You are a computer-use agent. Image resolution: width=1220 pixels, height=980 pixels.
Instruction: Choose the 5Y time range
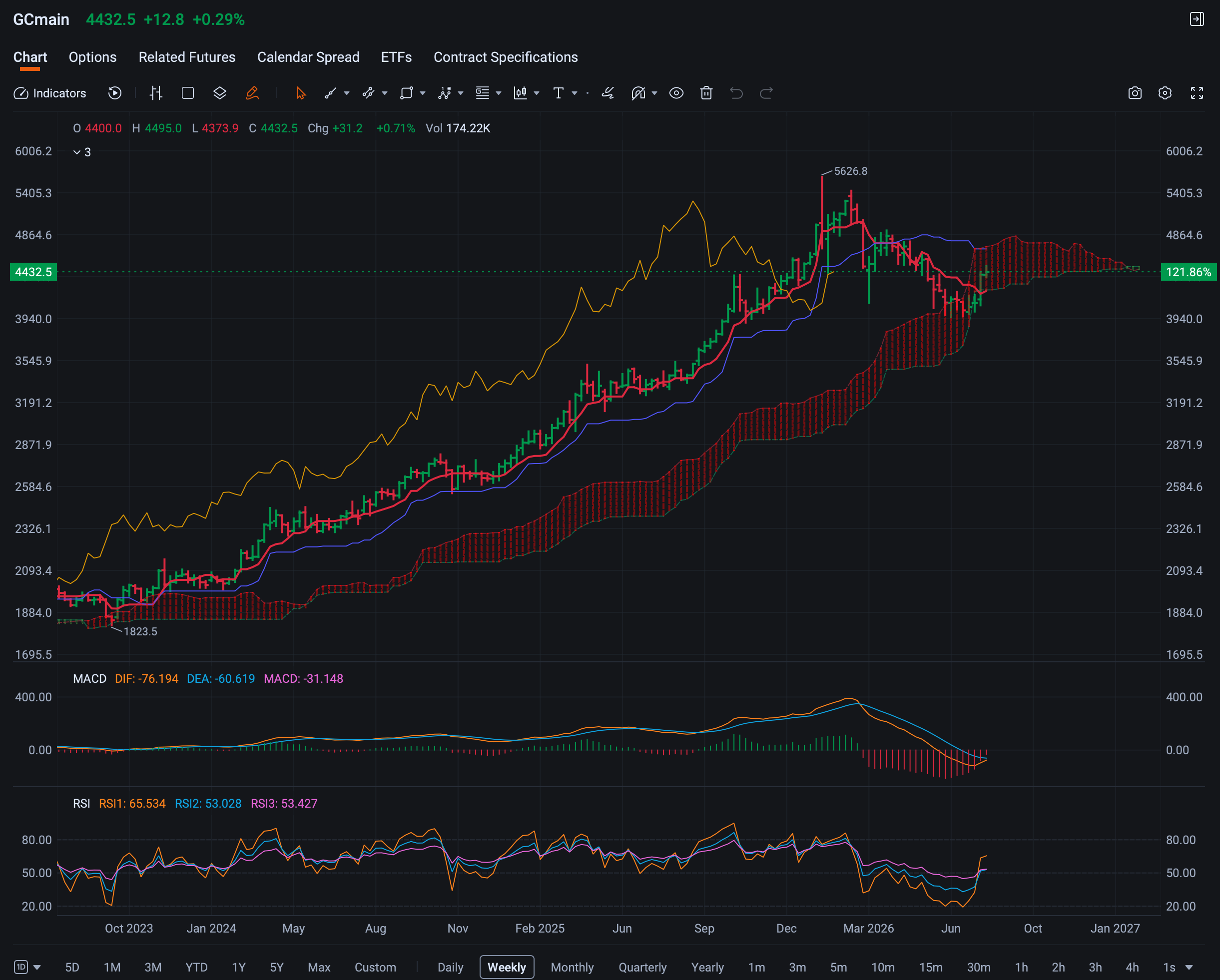click(x=276, y=967)
